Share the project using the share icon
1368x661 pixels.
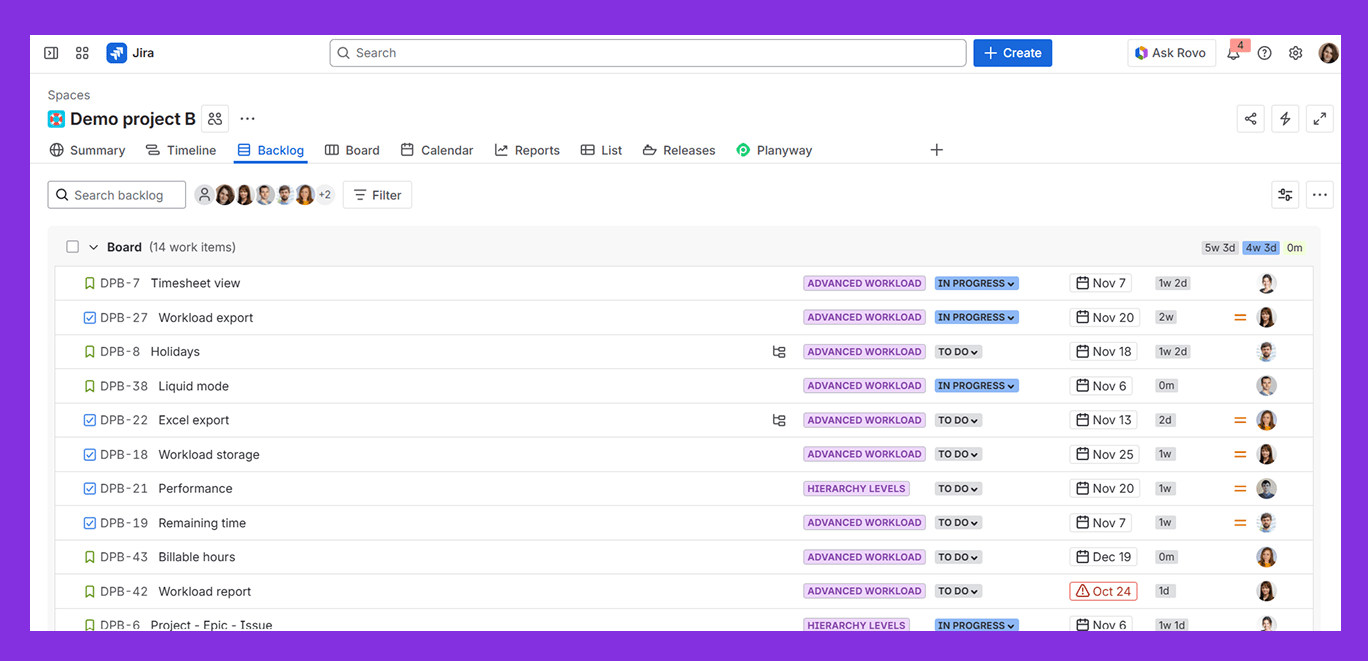pyautogui.click(x=1250, y=118)
